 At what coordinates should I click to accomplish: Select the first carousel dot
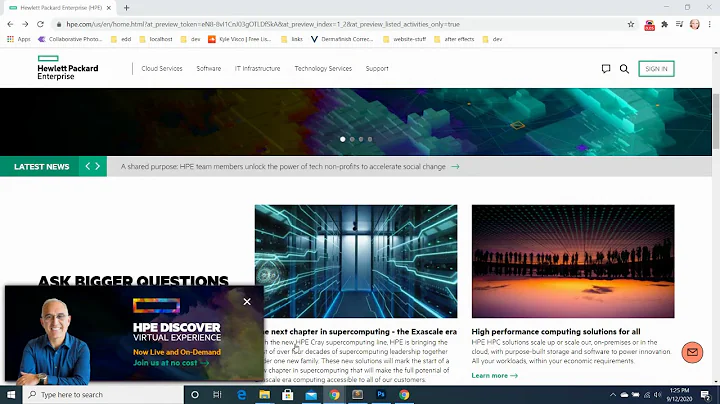point(343,139)
